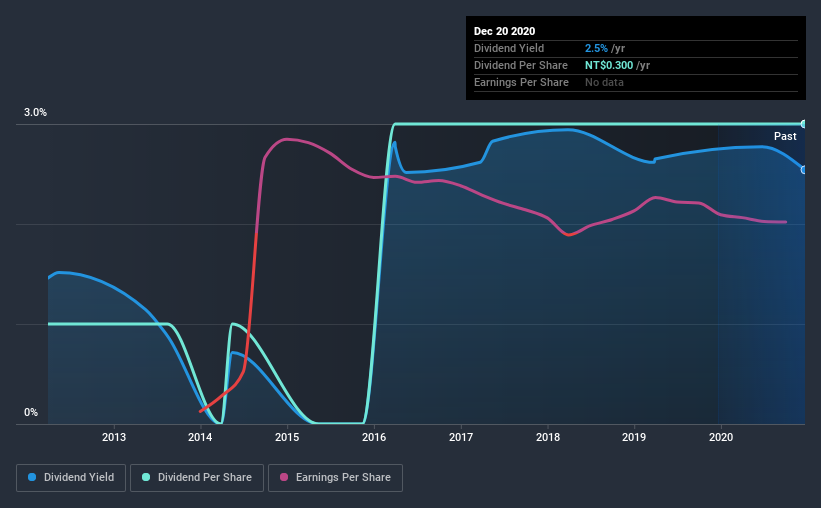
Task: Select the 2014 label on the time axis
Action: point(200,437)
